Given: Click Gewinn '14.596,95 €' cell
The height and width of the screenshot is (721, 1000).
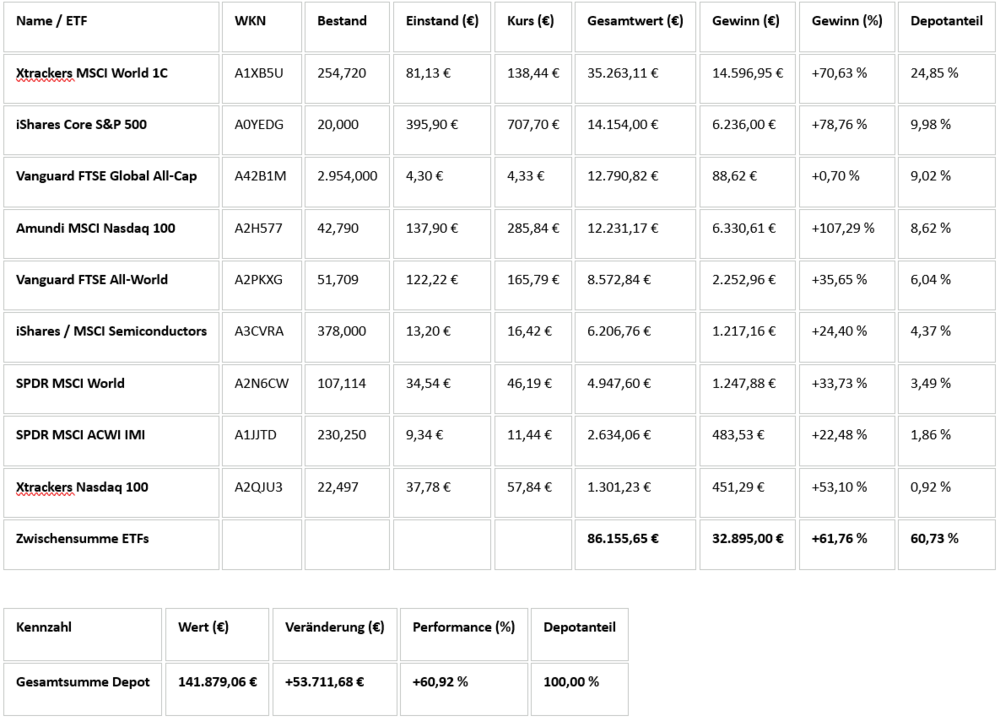Looking at the screenshot, I should point(747,79).
